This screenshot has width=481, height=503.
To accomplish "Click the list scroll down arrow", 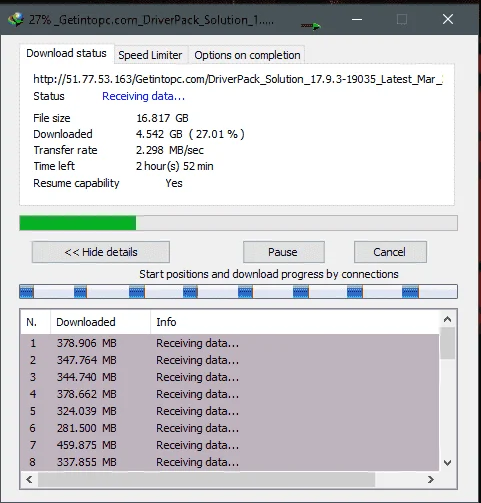I will [447, 463].
